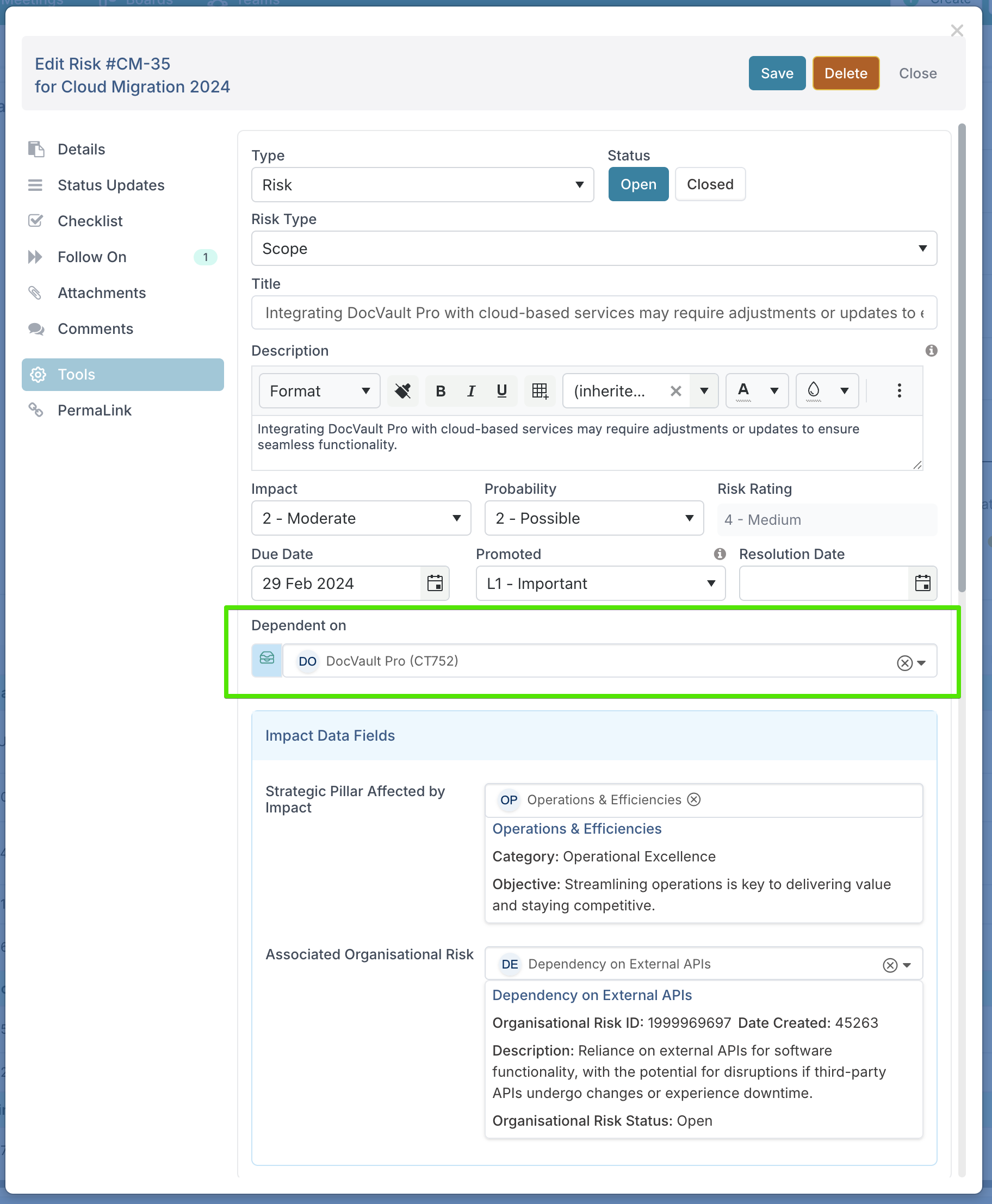992x1204 pixels.
Task: Switch to the Status Updates section
Action: 111,185
